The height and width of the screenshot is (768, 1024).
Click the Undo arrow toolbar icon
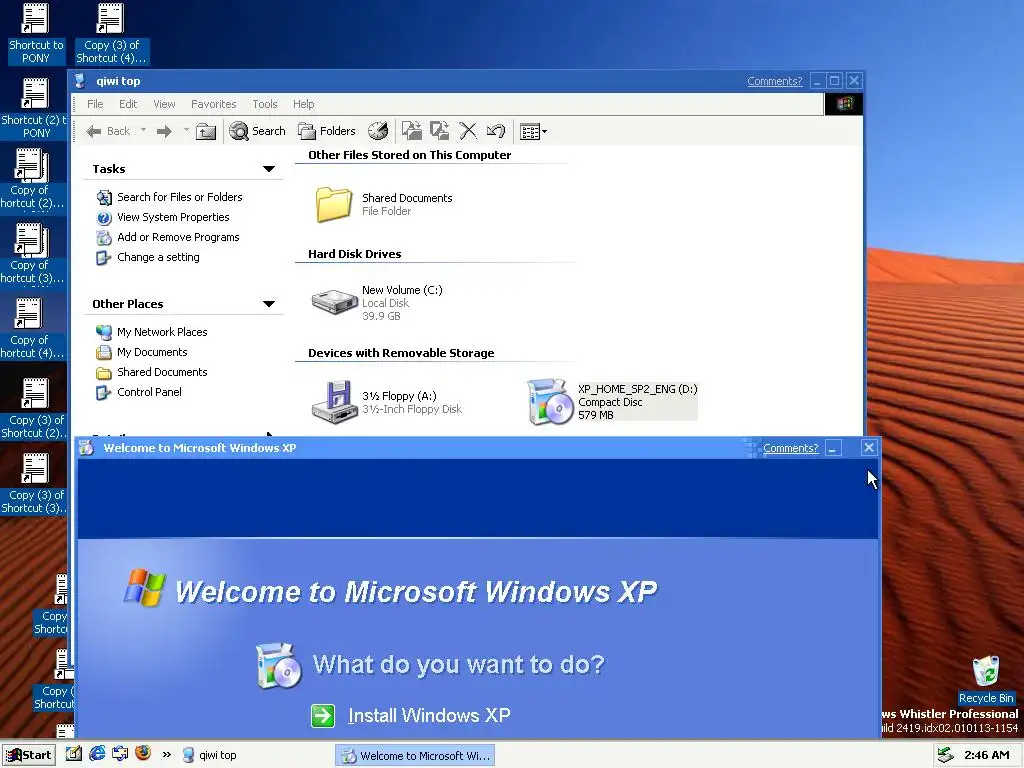pos(496,131)
